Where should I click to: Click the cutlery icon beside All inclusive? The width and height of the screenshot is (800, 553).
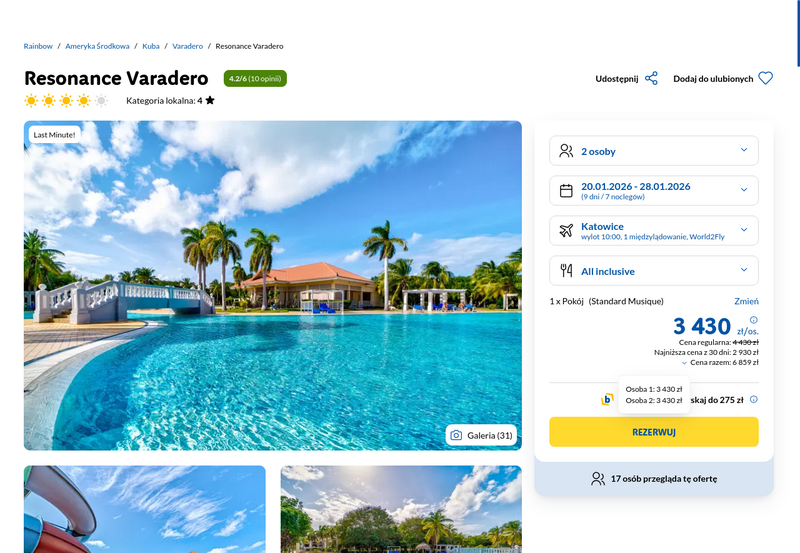566,270
